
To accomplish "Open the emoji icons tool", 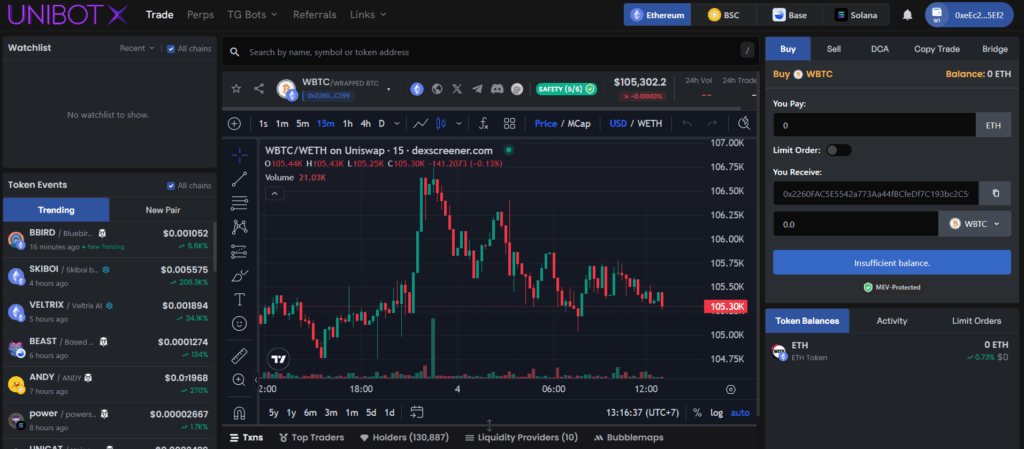I will [x=240, y=323].
